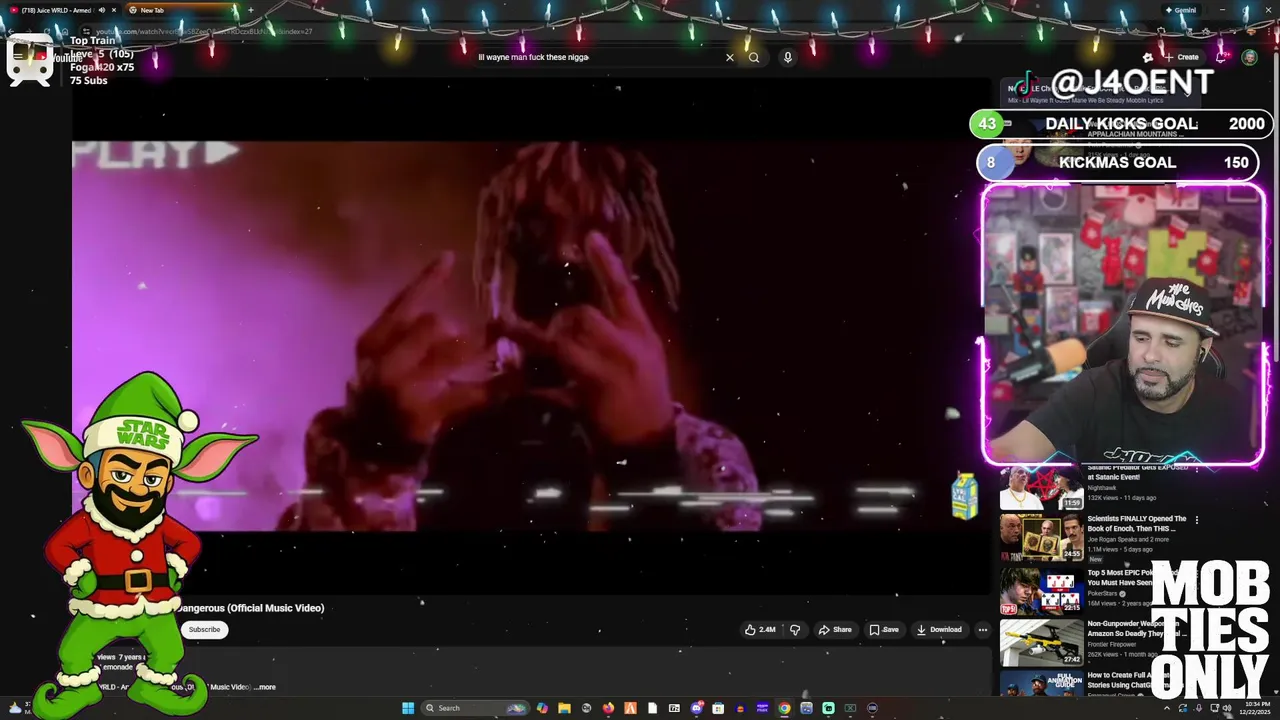Viewport: 1280px width, 720px height.
Task: Click the Share button
Action: (x=835, y=630)
